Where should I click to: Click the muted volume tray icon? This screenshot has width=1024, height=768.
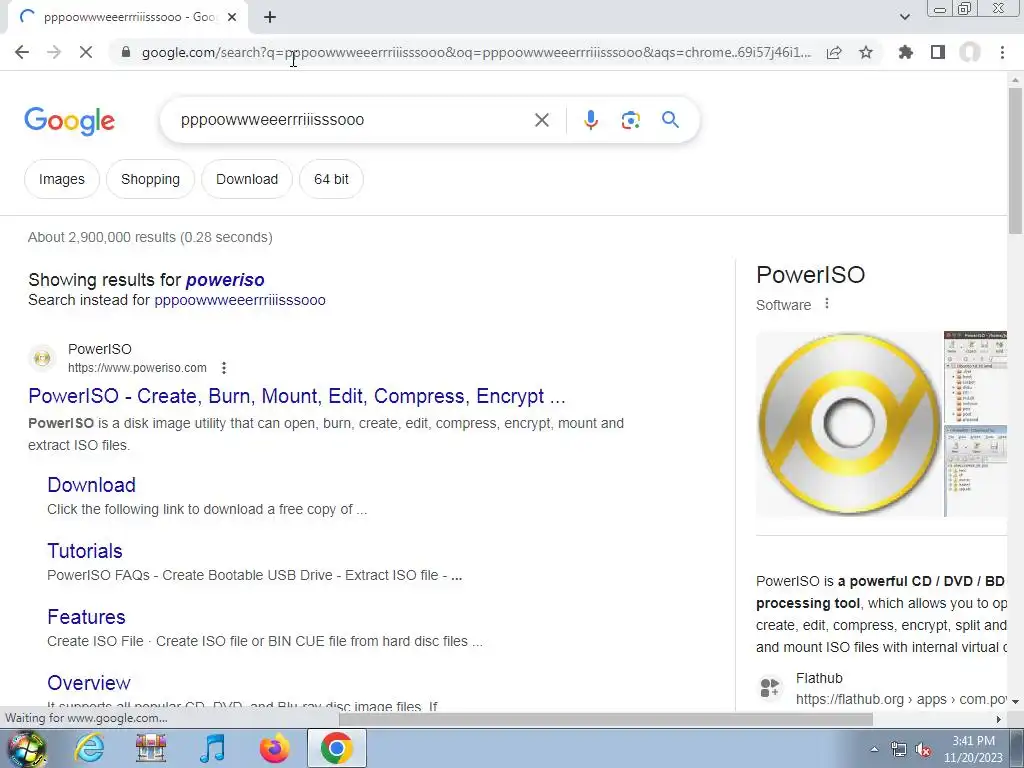(923, 750)
